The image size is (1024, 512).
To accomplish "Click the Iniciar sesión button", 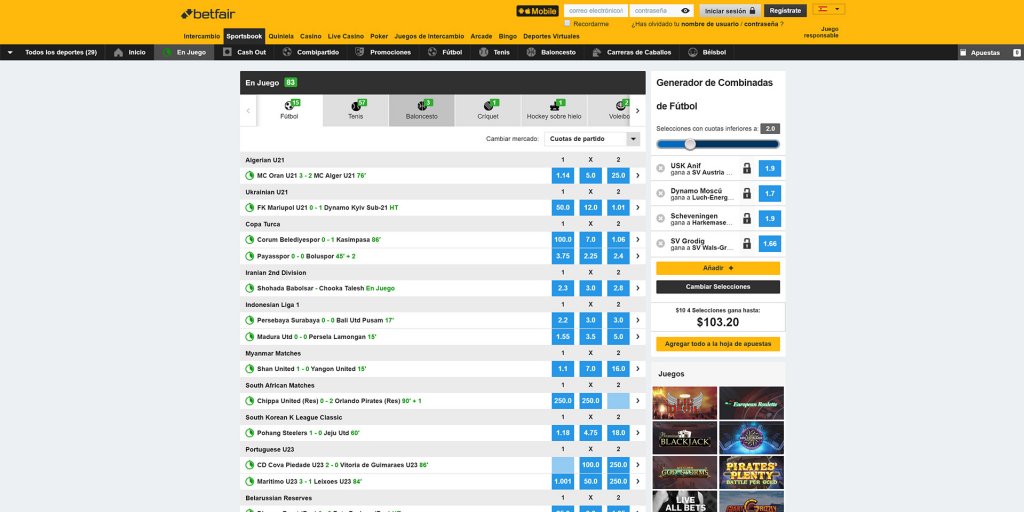I will click(730, 10).
